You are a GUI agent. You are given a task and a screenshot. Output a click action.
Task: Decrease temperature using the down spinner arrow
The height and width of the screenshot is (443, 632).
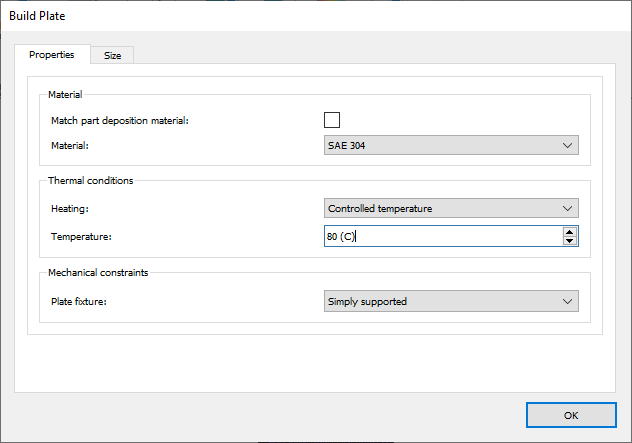(570, 241)
